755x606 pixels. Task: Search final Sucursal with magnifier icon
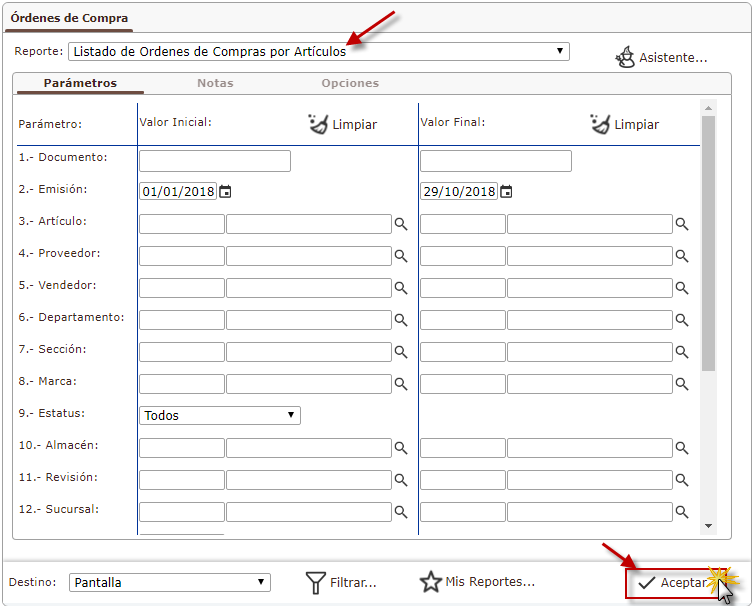682,512
